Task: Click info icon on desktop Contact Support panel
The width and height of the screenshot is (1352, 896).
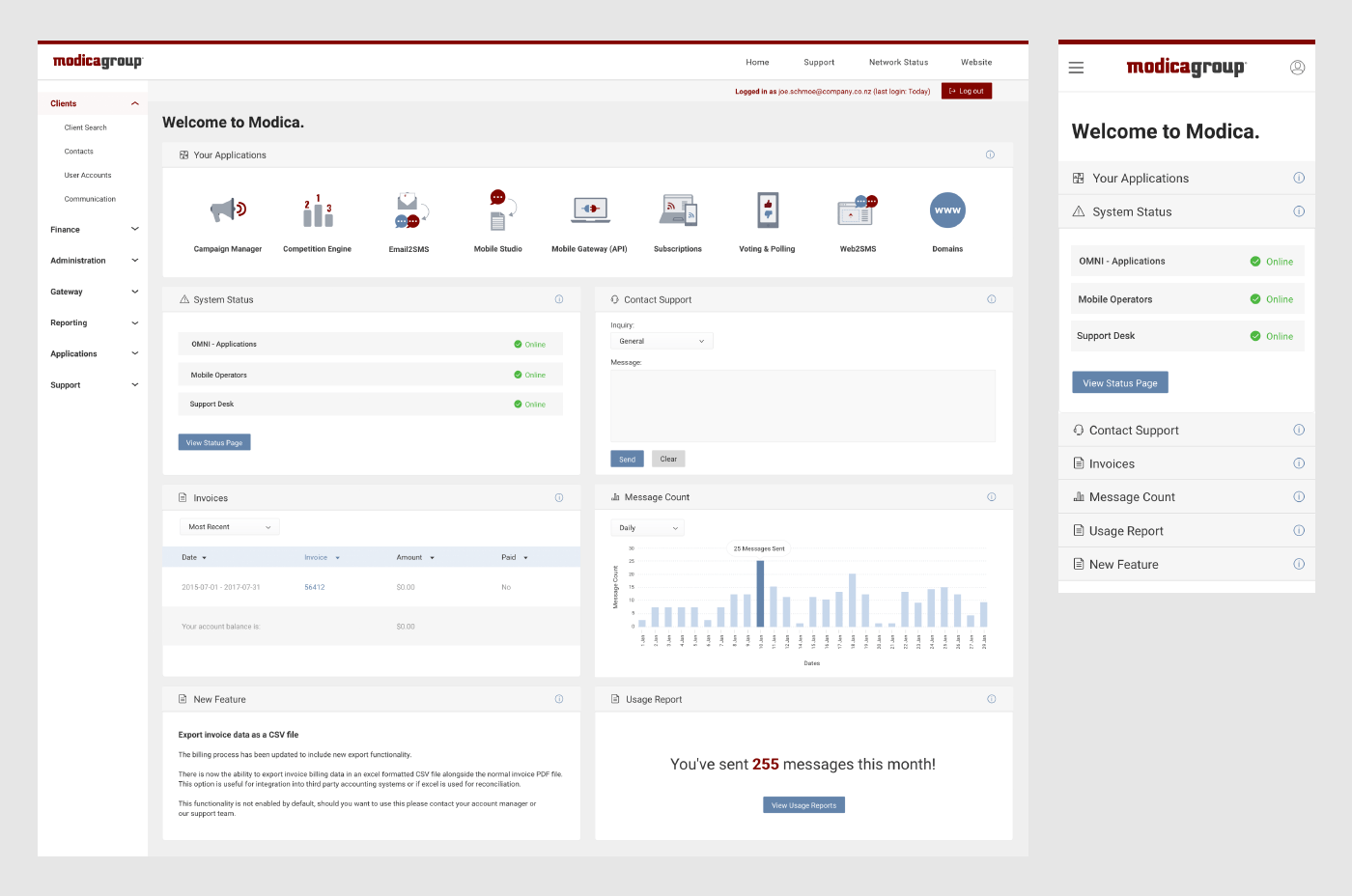Action: (x=992, y=299)
